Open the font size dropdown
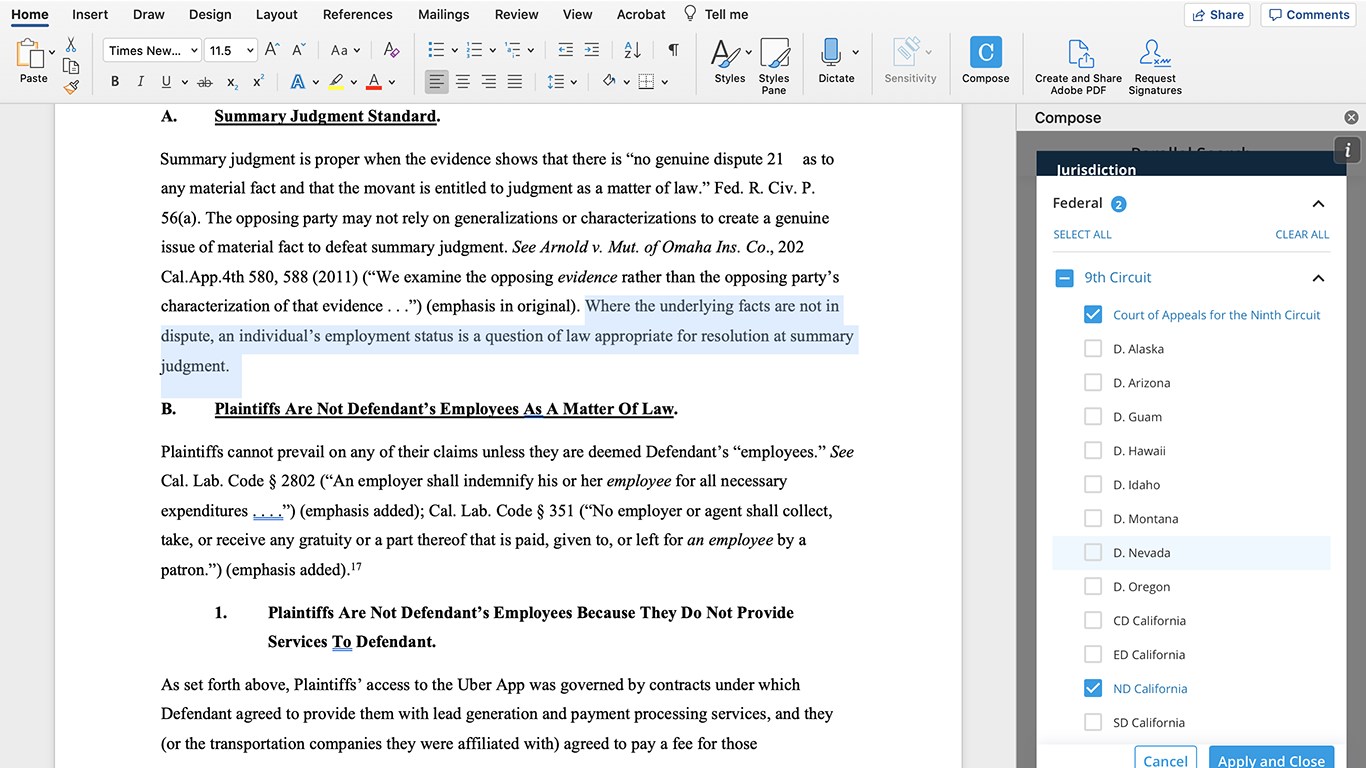The image size is (1366, 768). 249,51
